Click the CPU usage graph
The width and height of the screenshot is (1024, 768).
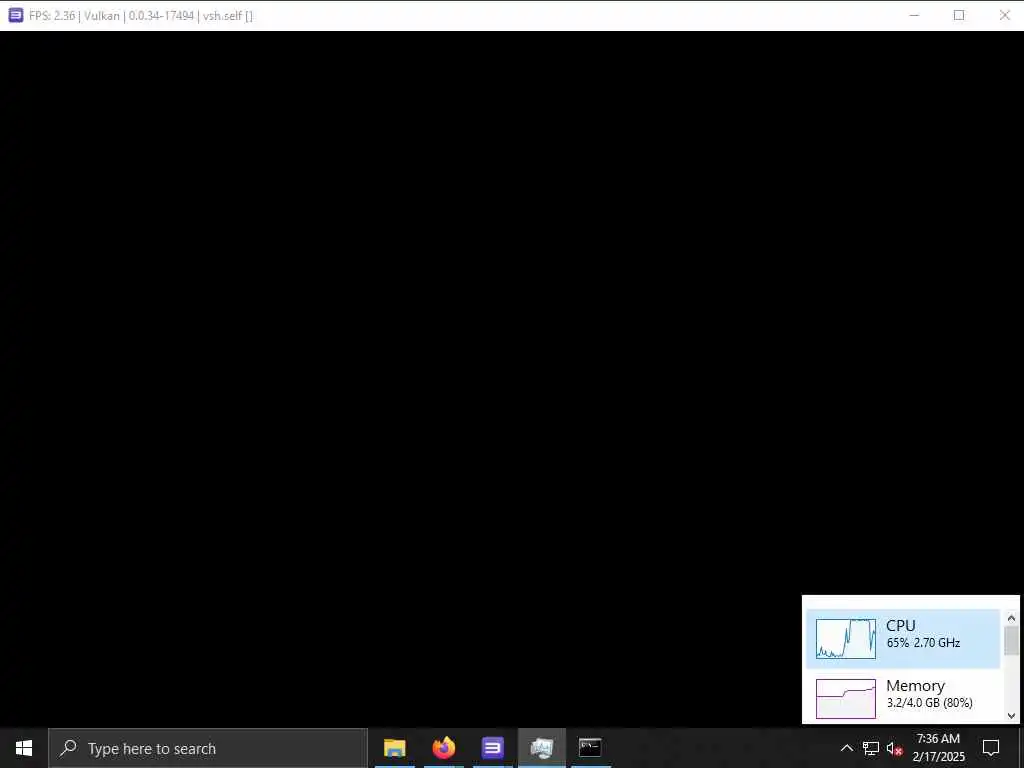click(x=846, y=639)
